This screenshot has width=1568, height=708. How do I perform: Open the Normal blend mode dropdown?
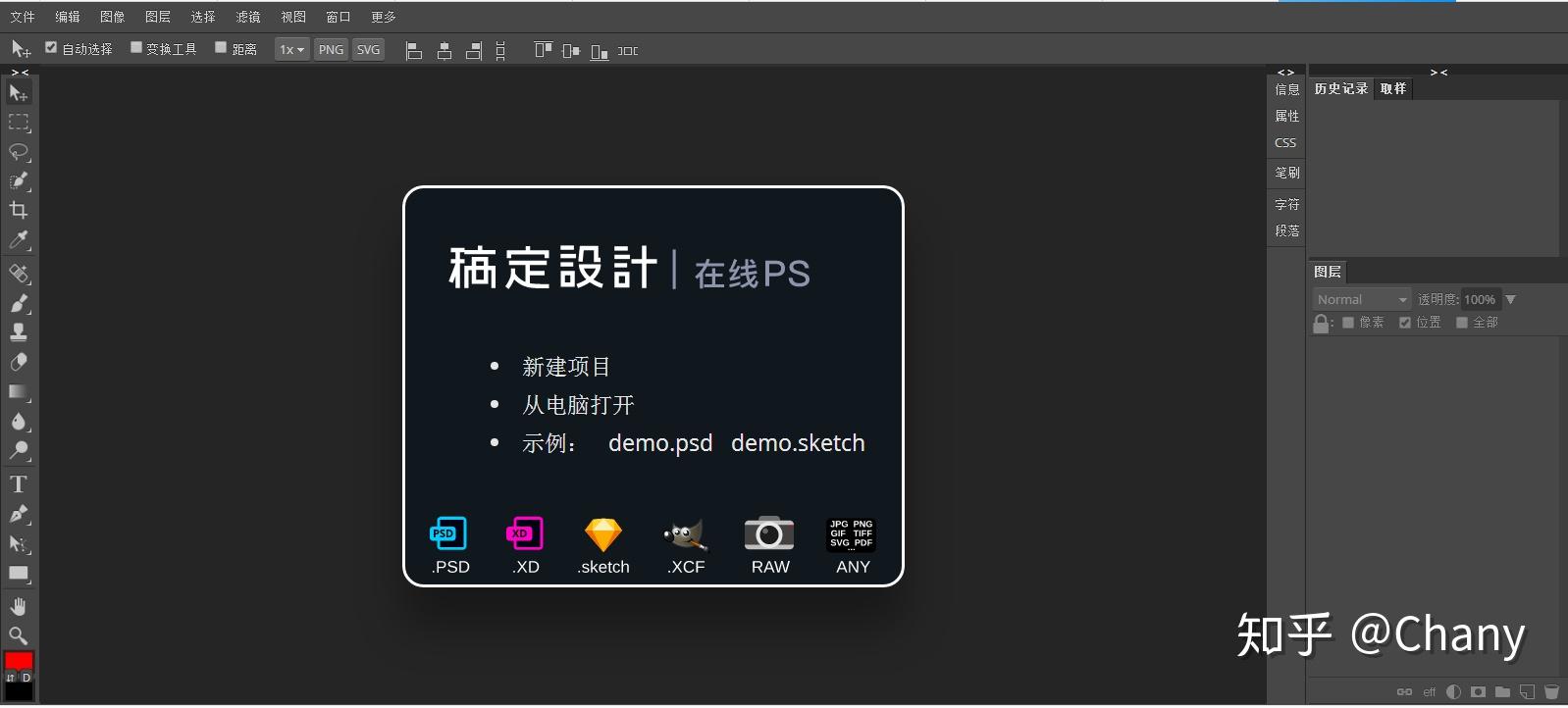click(1362, 300)
